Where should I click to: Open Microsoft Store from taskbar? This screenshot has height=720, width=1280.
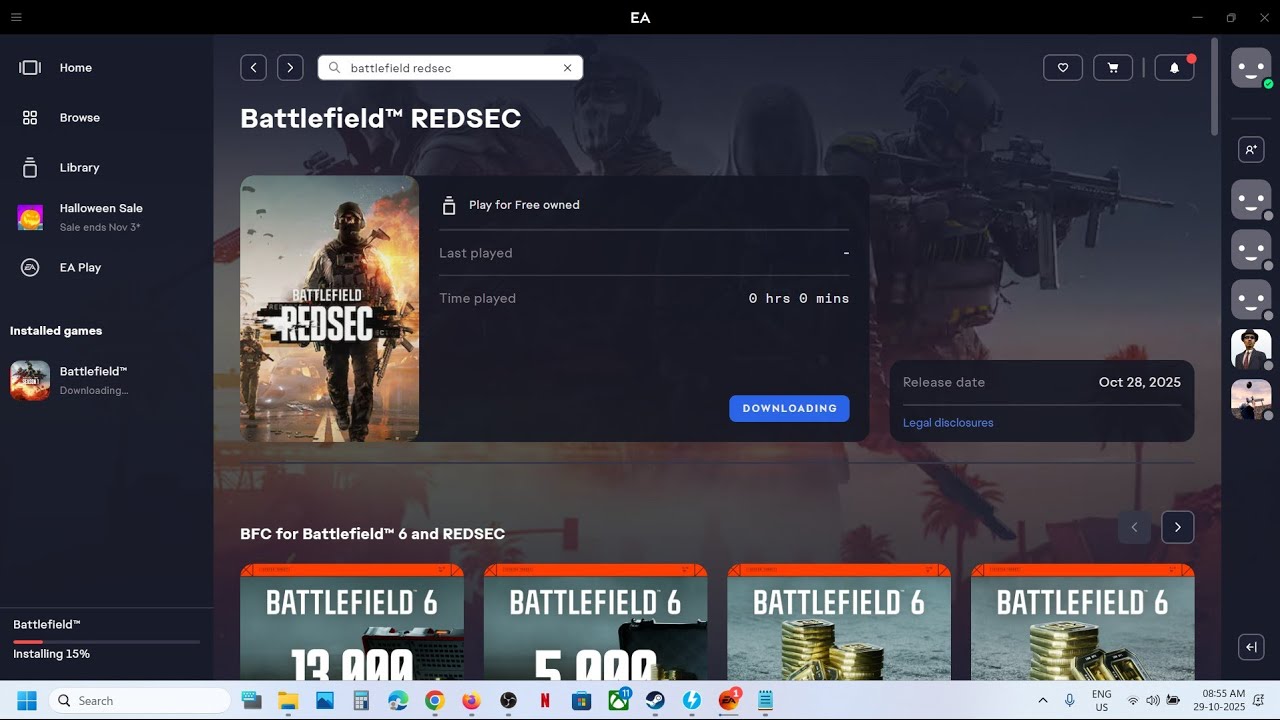[581, 700]
